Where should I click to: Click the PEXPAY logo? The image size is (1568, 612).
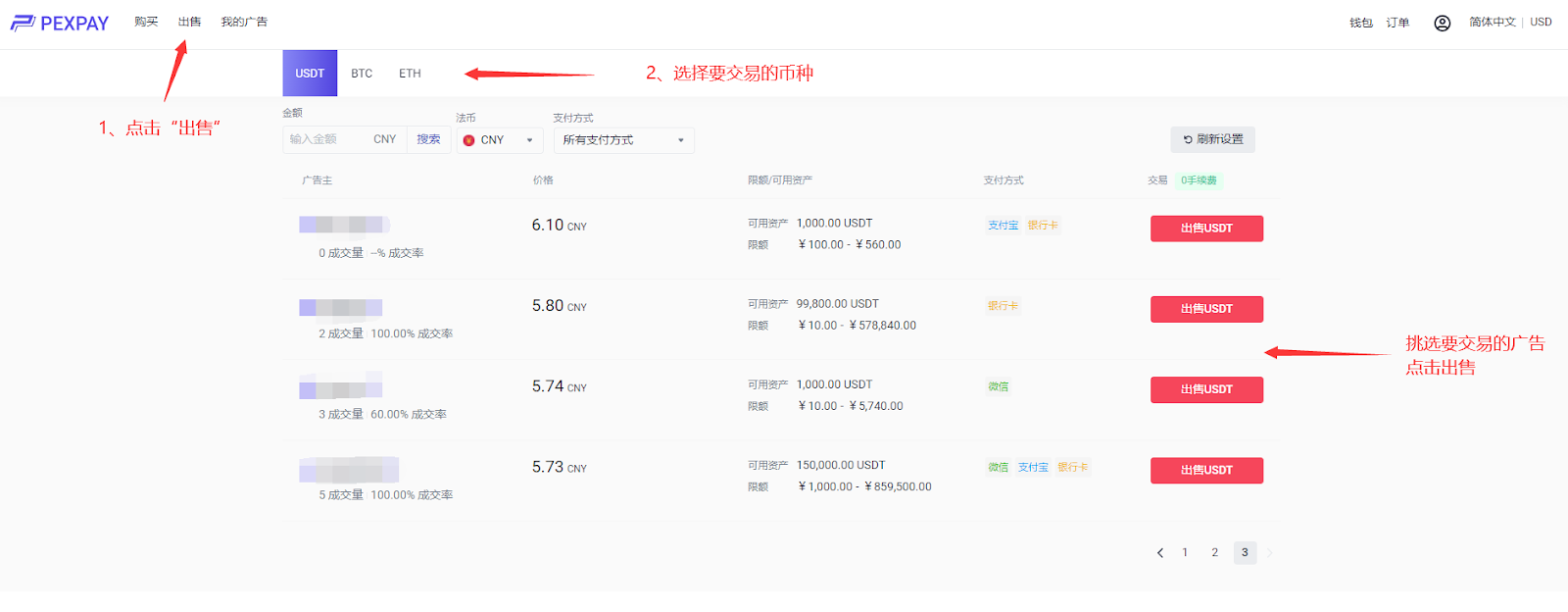point(60,23)
